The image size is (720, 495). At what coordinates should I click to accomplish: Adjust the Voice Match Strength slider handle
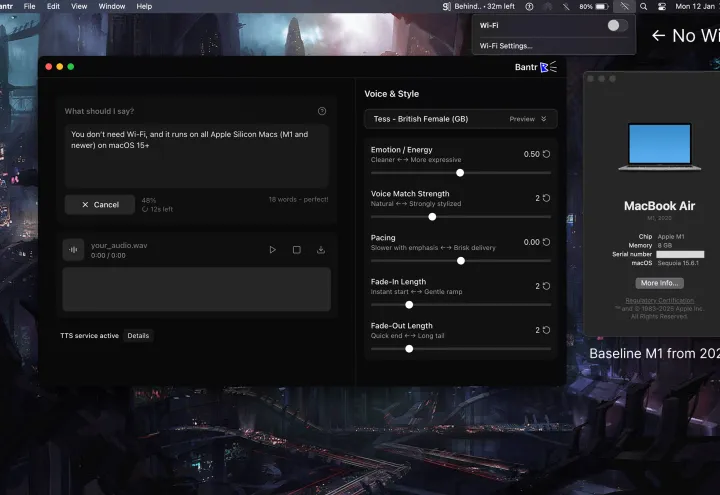432,217
